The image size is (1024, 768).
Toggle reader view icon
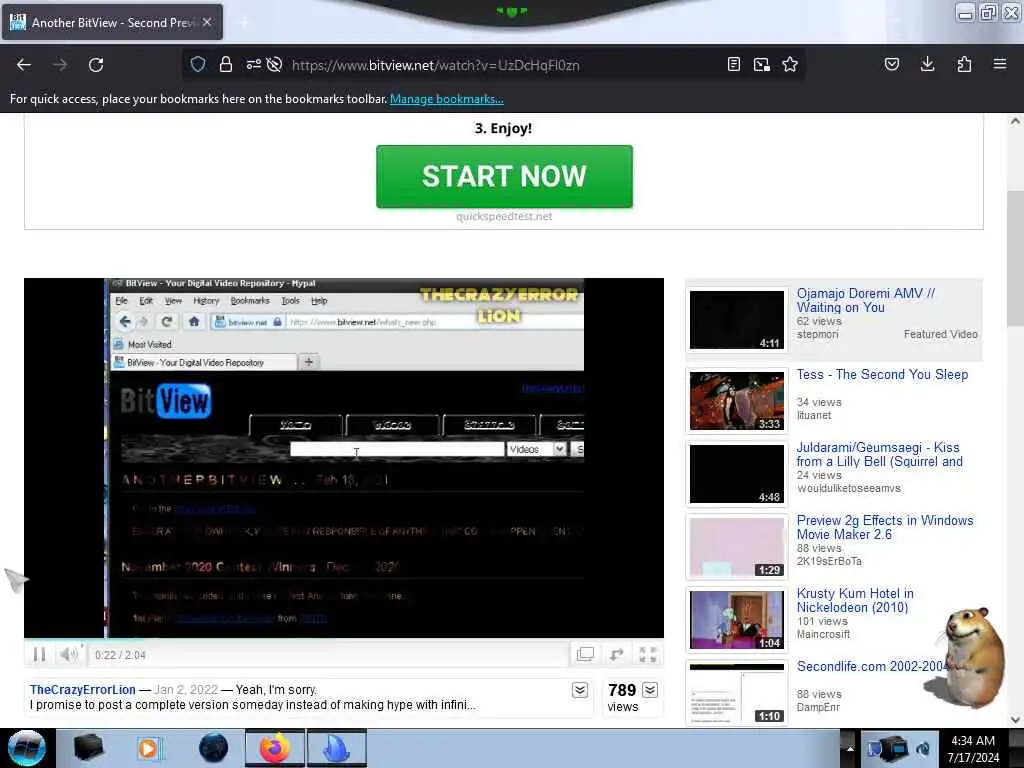733,64
